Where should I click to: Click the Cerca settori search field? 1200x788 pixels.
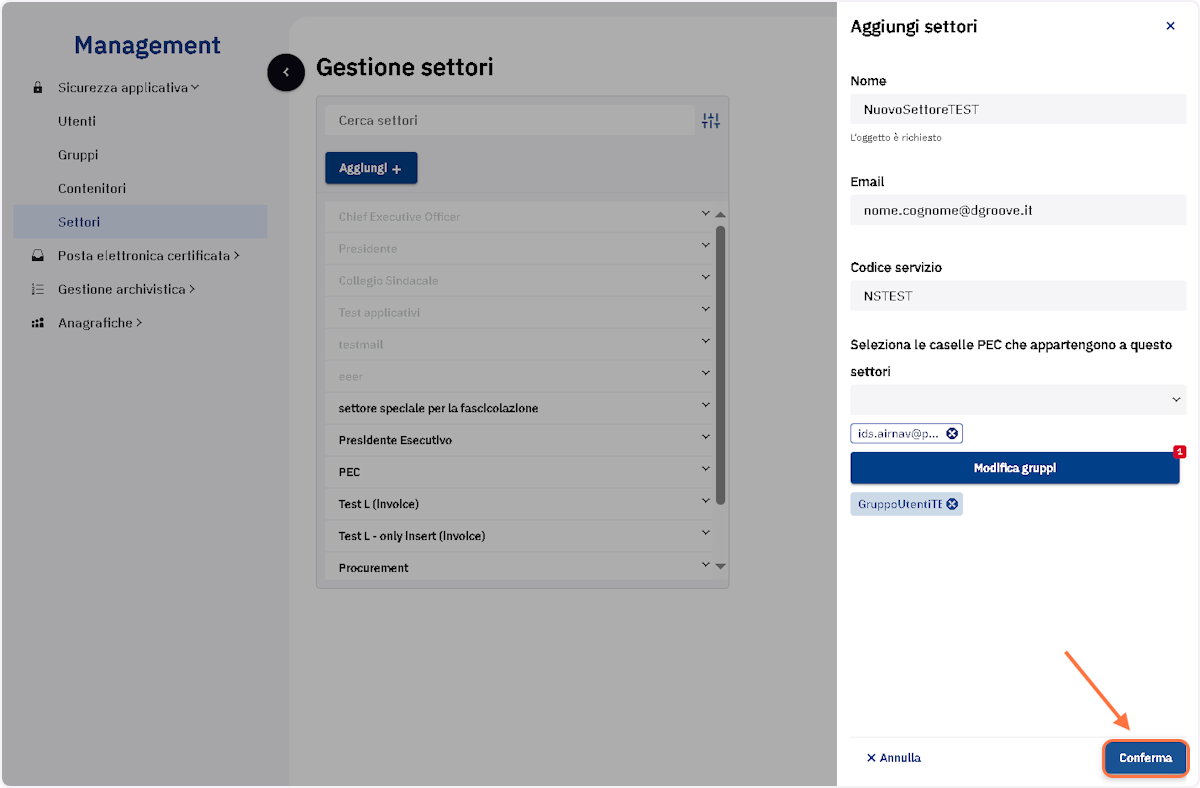509,121
